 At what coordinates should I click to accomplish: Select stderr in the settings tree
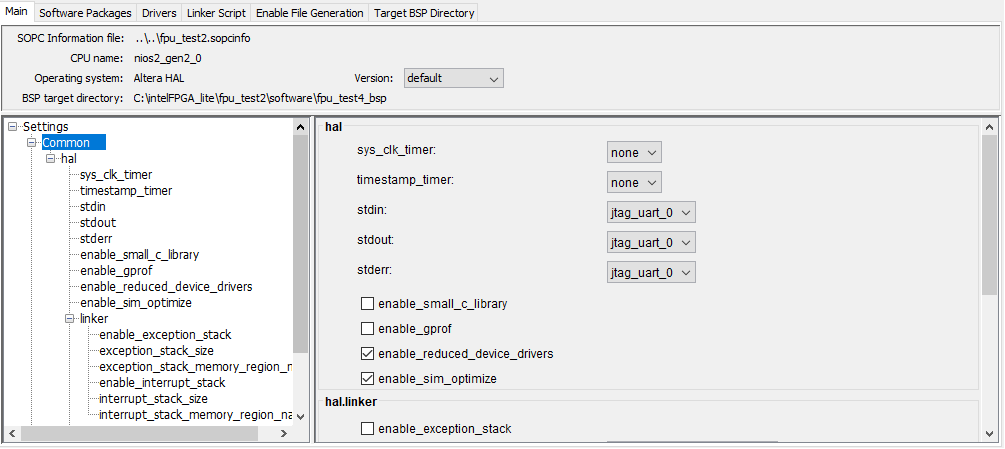96,238
